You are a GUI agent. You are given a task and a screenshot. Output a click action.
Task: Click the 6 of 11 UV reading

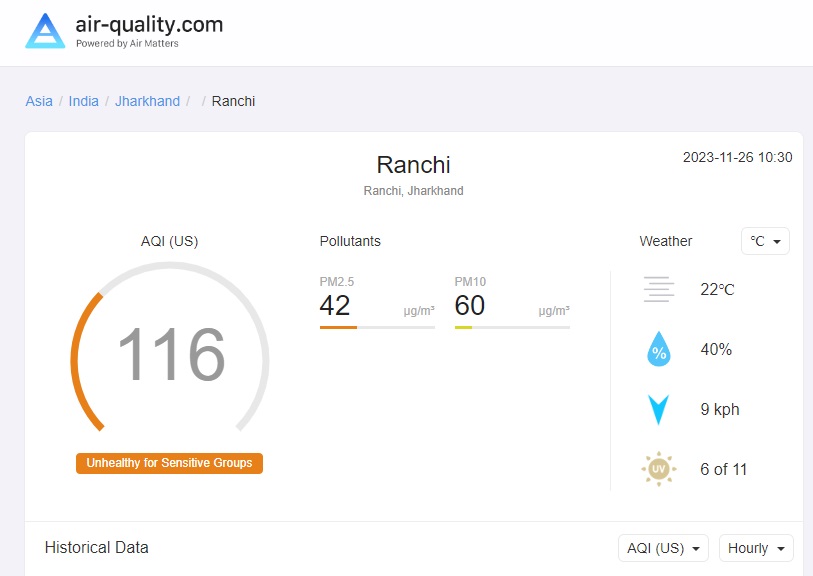click(724, 469)
